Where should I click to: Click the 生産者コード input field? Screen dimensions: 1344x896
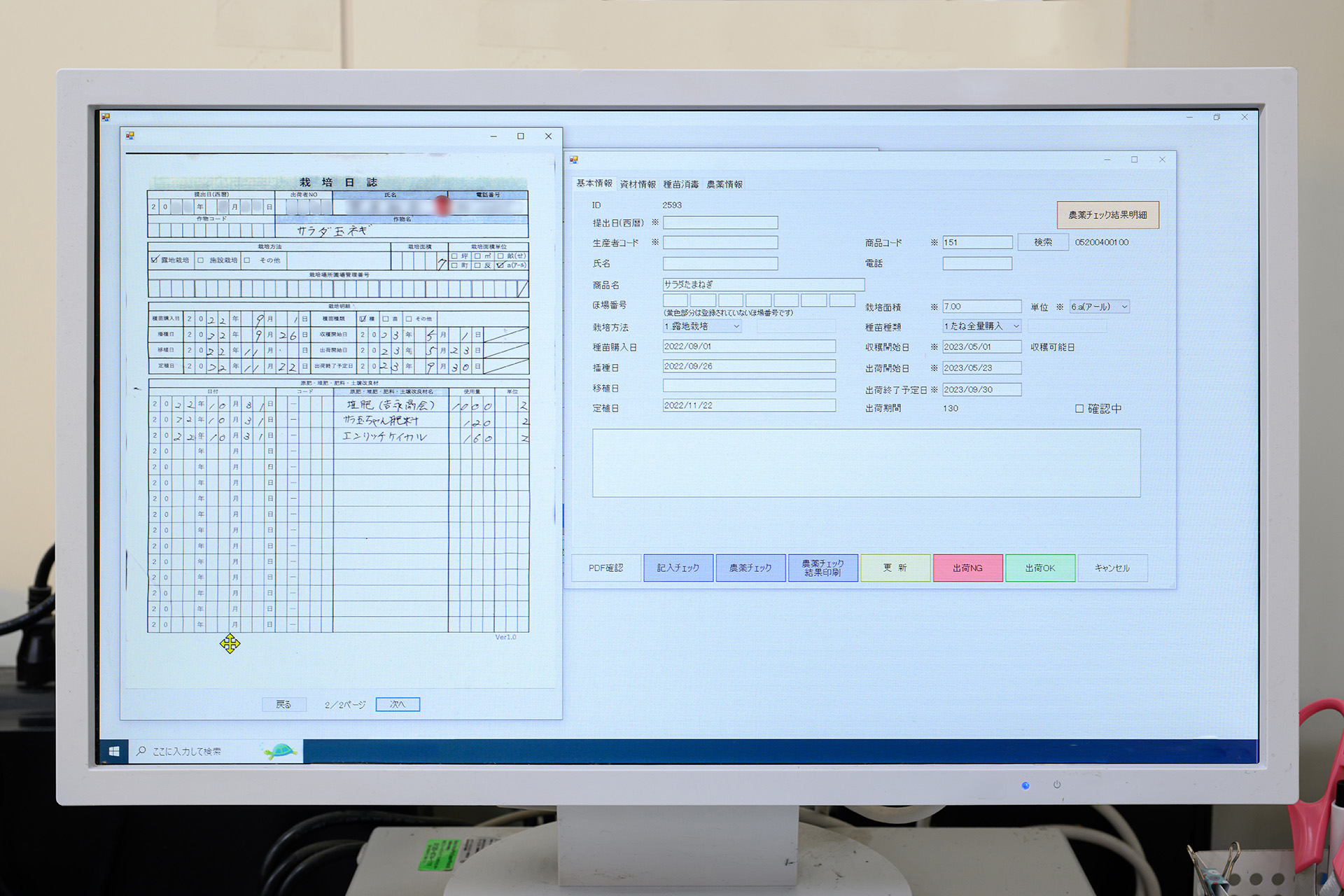(x=720, y=242)
